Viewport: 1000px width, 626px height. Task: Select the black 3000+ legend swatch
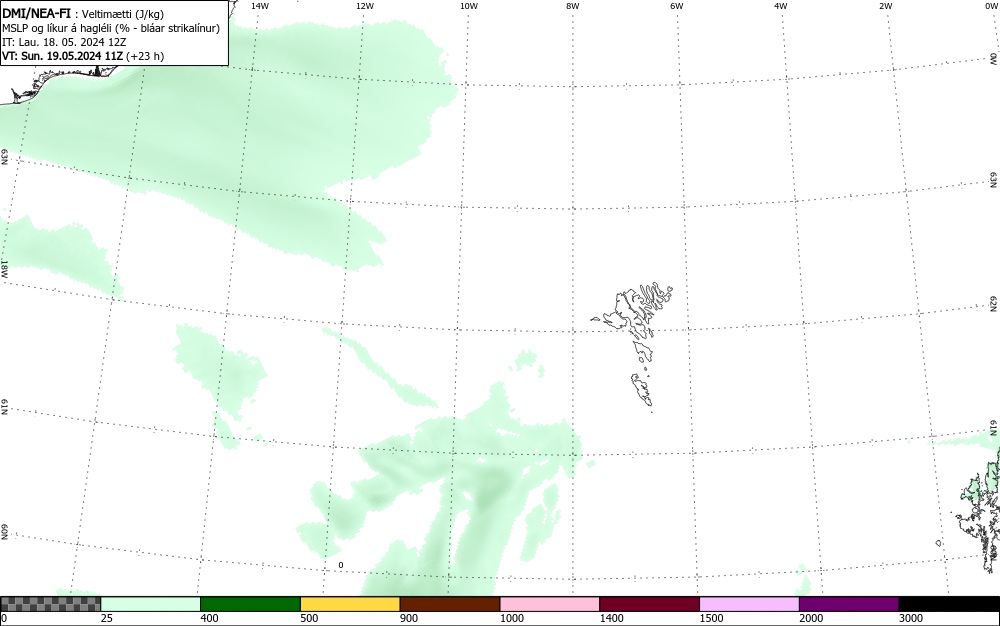pos(949,604)
